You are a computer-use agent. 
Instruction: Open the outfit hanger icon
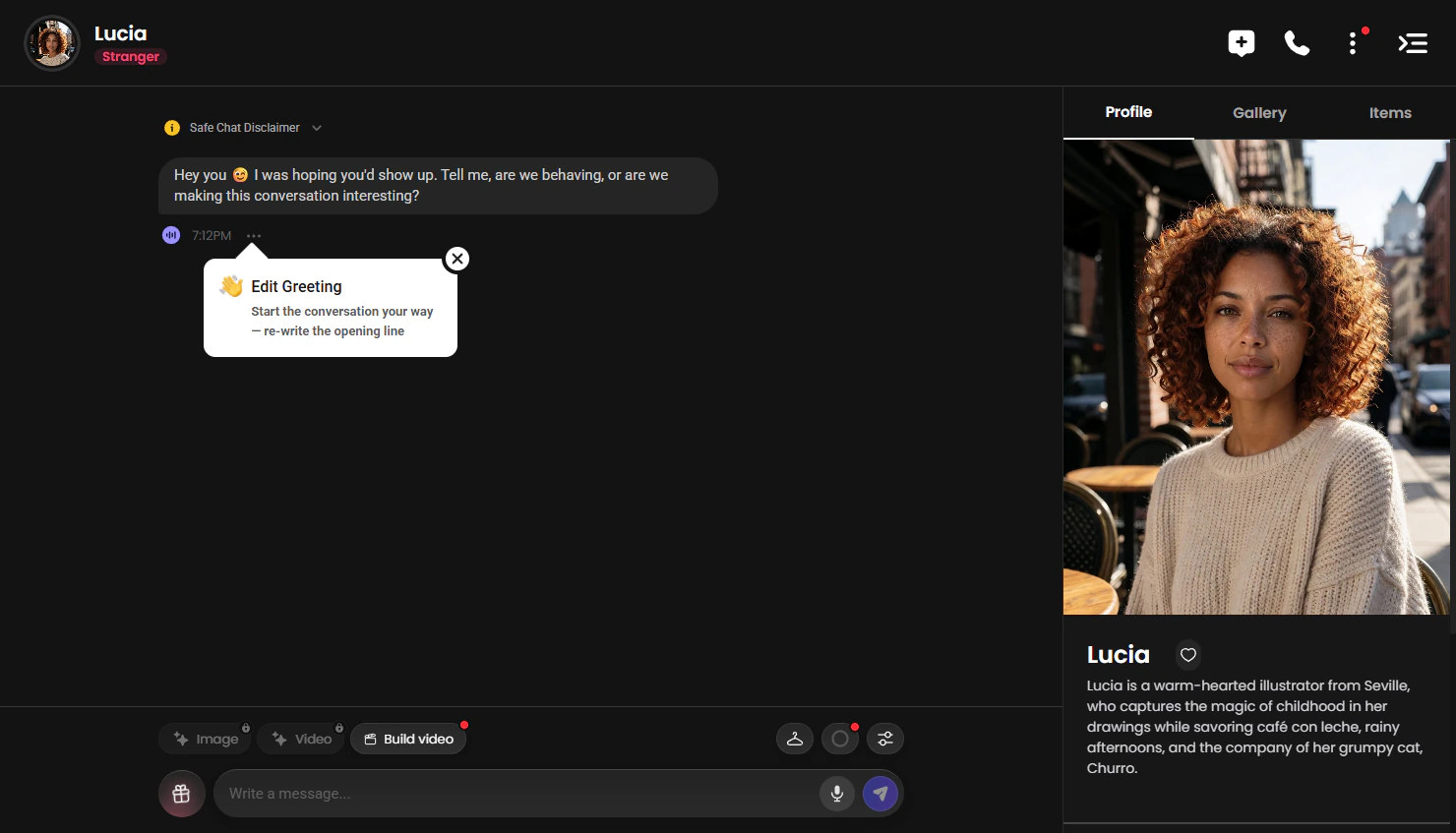pos(795,739)
